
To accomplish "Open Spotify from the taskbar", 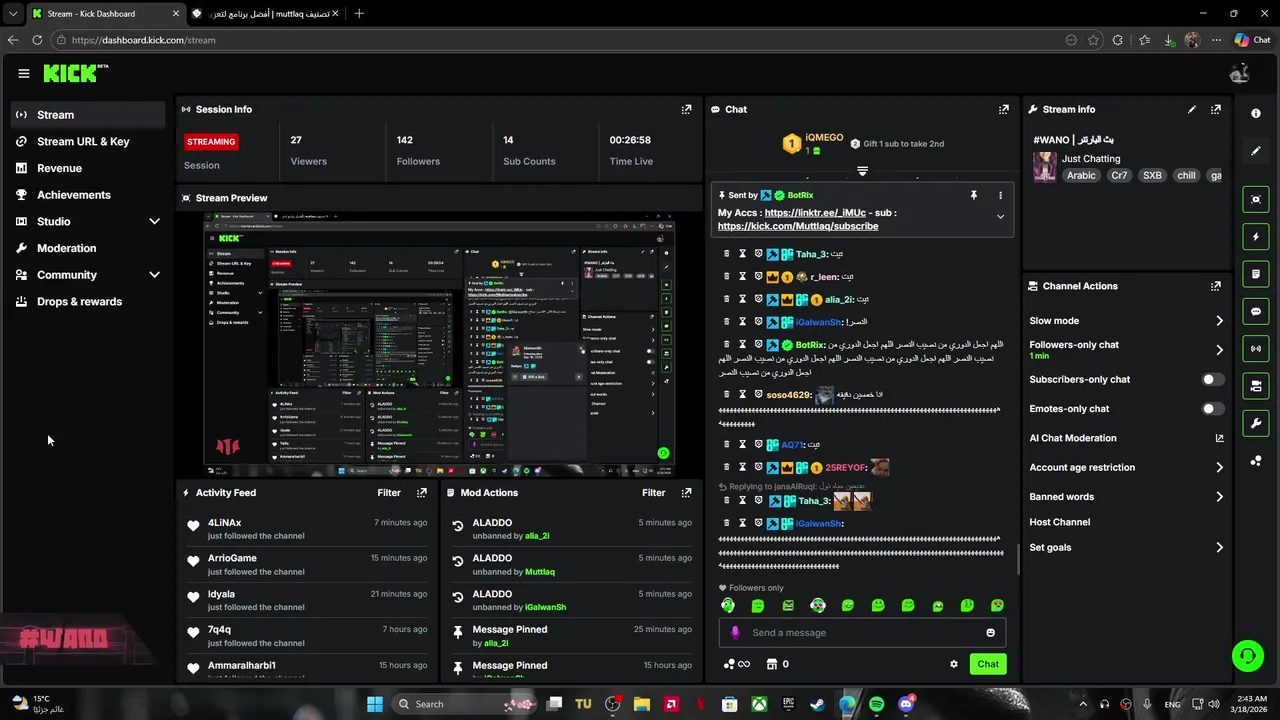I will click(x=876, y=704).
